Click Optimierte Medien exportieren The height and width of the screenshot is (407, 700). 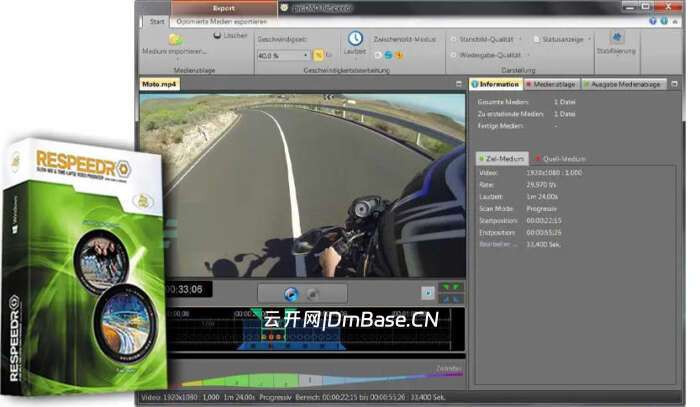[221, 21]
